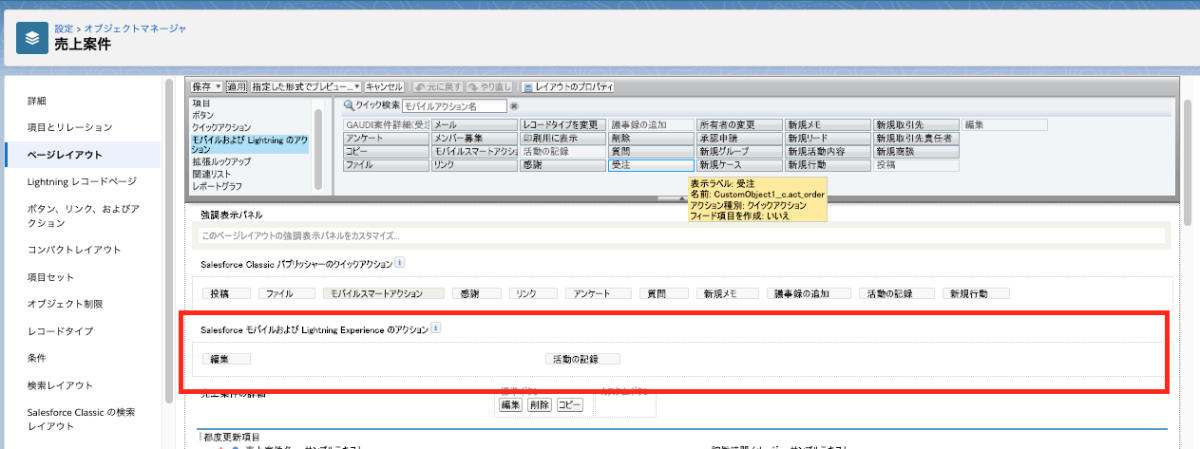
Task: Open the 保存 dropdown button
Action: [206, 87]
